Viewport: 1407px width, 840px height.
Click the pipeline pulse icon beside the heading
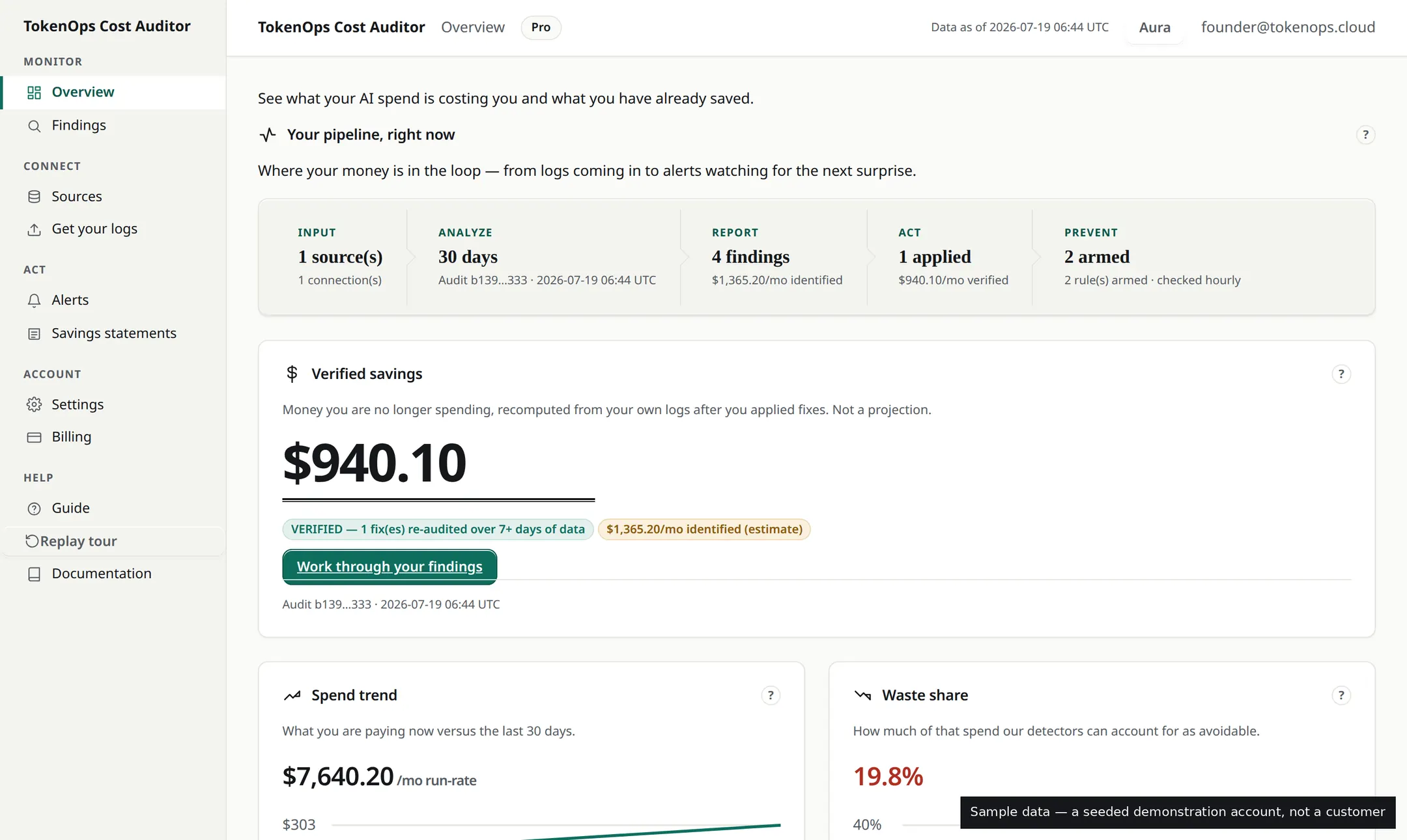[x=268, y=135]
